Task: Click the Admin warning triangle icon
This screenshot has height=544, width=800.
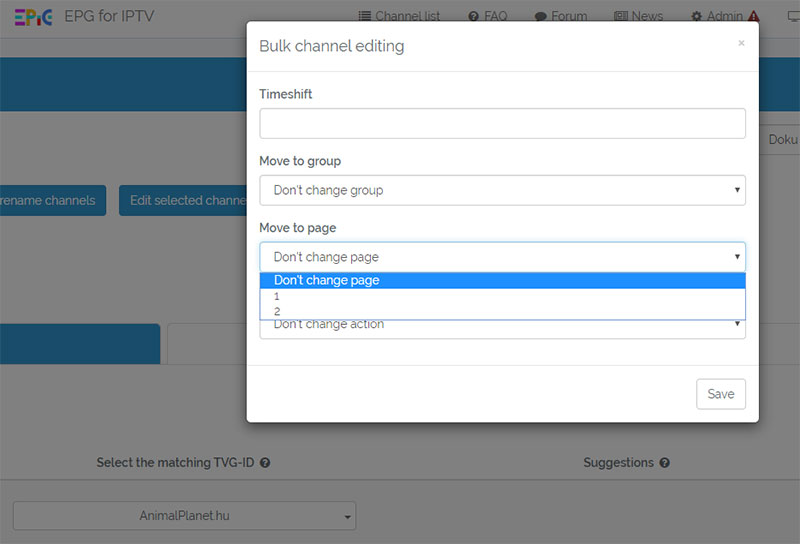Action: tap(753, 17)
